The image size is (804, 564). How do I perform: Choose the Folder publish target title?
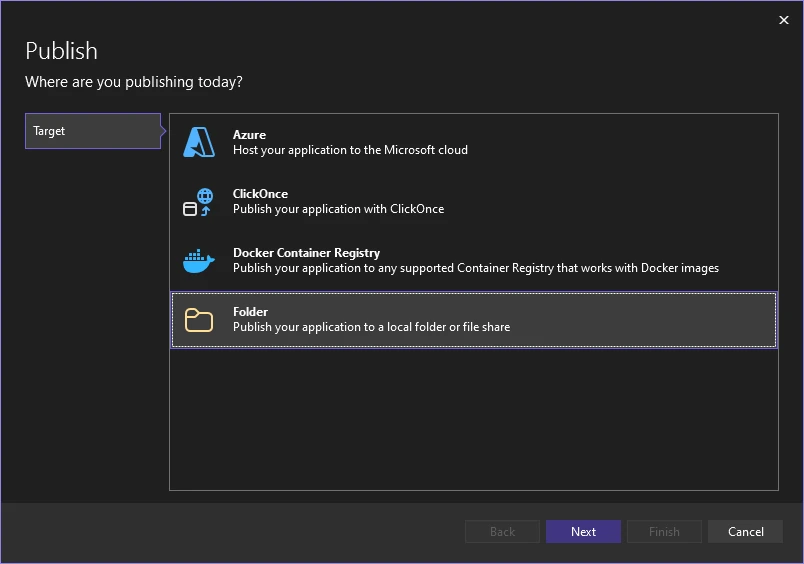click(x=250, y=312)
